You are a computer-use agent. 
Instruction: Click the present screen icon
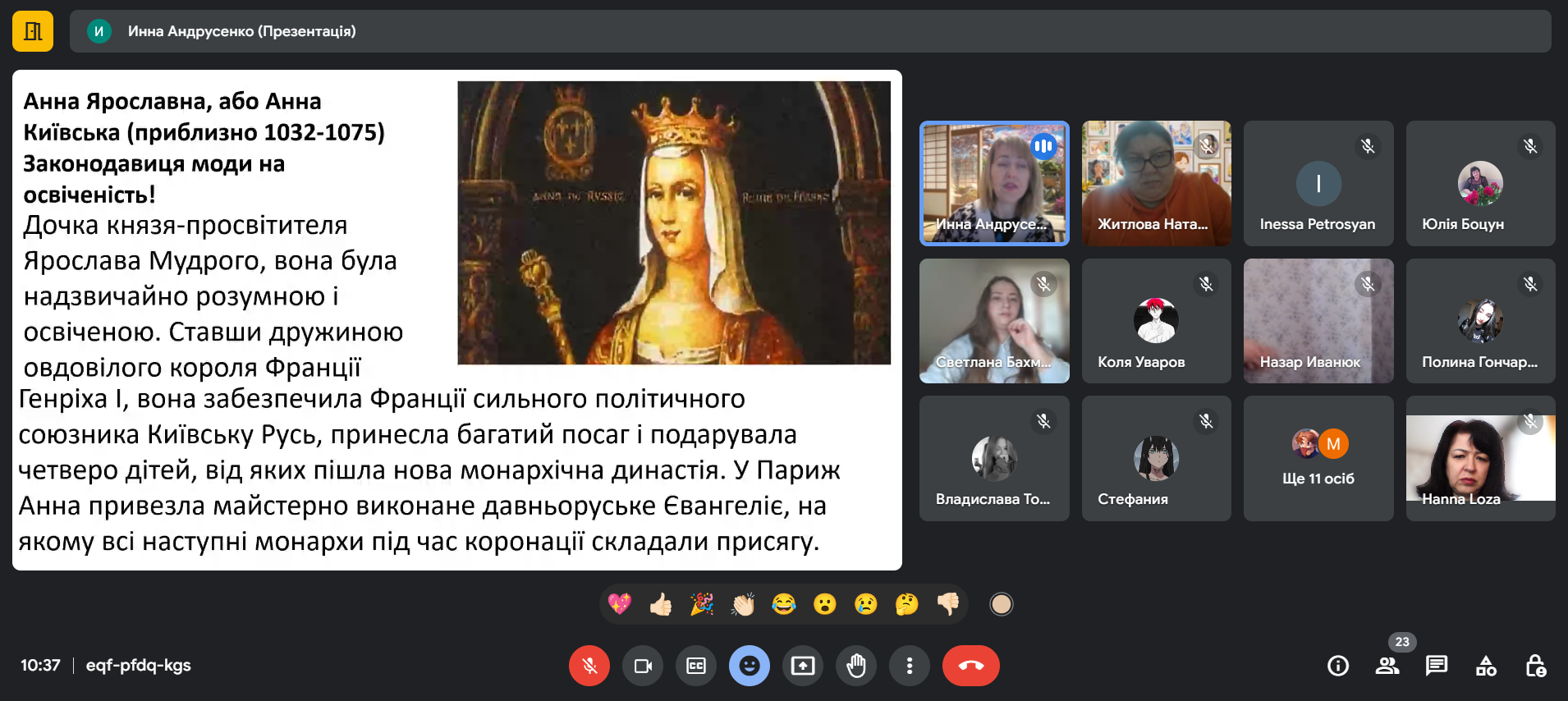pos(803,666)
